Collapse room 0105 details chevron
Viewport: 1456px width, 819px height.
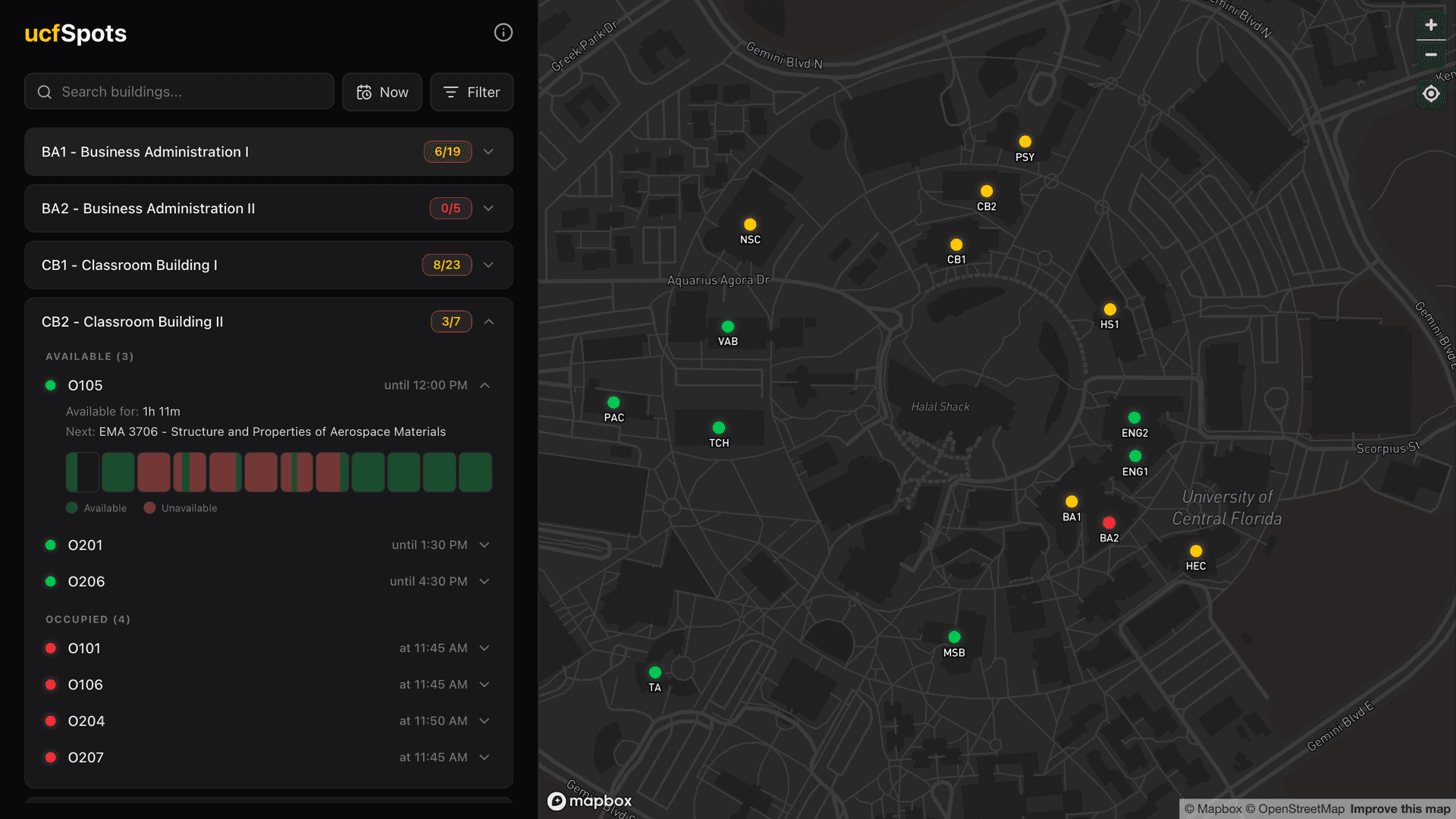tap(485, 385)
